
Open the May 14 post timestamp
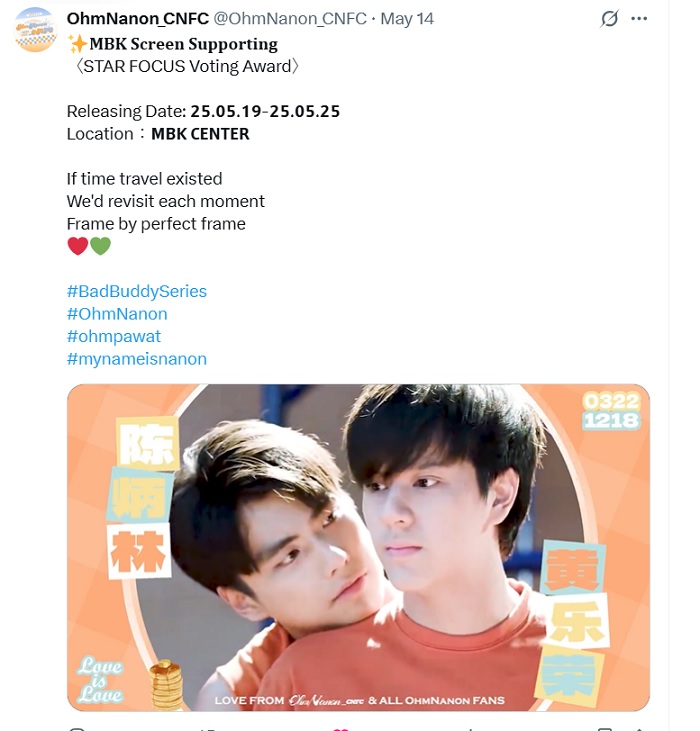[x=407, y=19]
